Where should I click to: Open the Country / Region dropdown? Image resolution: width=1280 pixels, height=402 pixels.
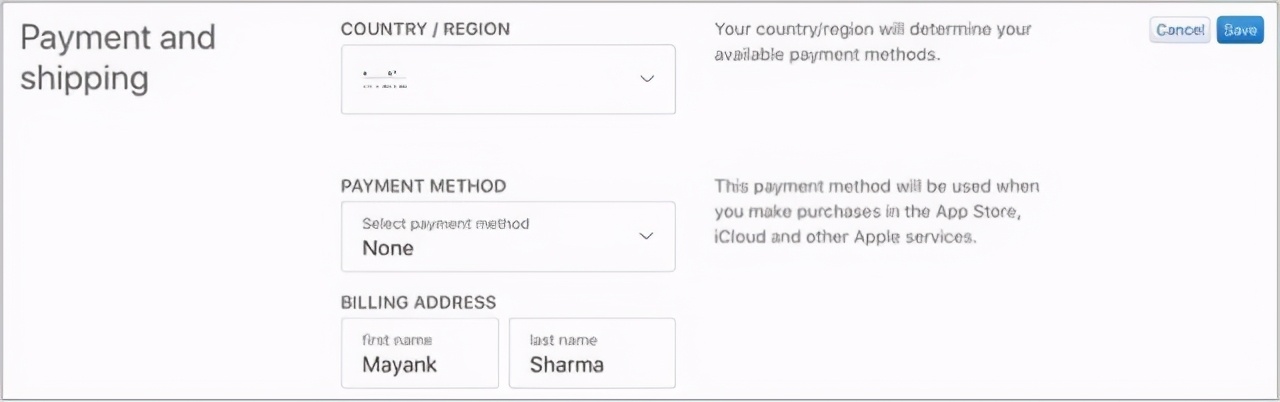click(508, 79)
